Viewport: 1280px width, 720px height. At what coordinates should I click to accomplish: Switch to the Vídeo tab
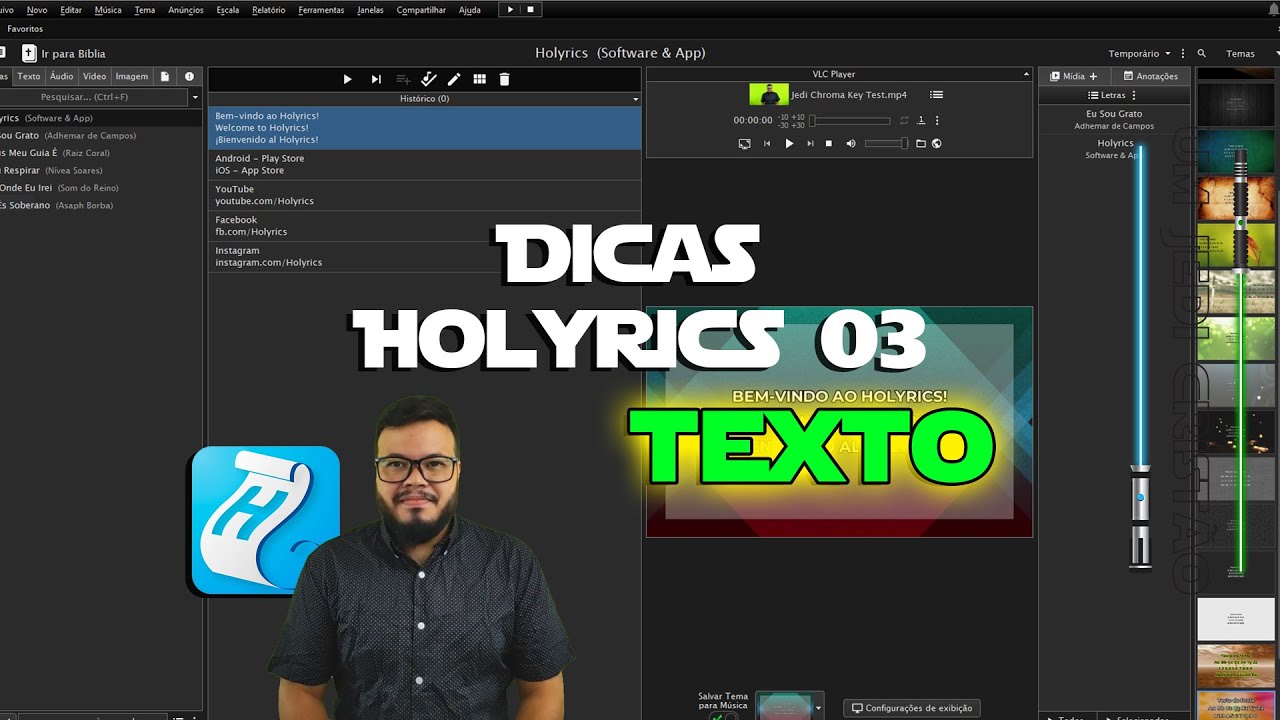(x=95, y=76)
